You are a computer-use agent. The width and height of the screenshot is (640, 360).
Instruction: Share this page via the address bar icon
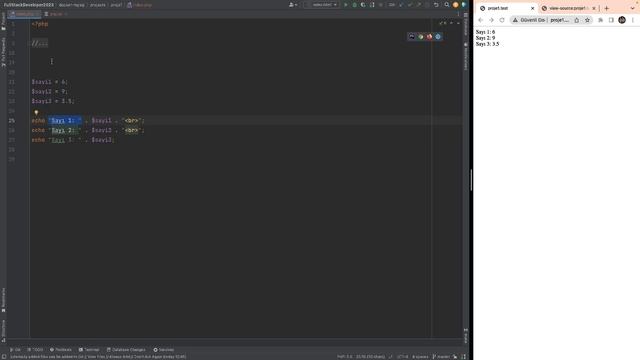pos(577,20)
